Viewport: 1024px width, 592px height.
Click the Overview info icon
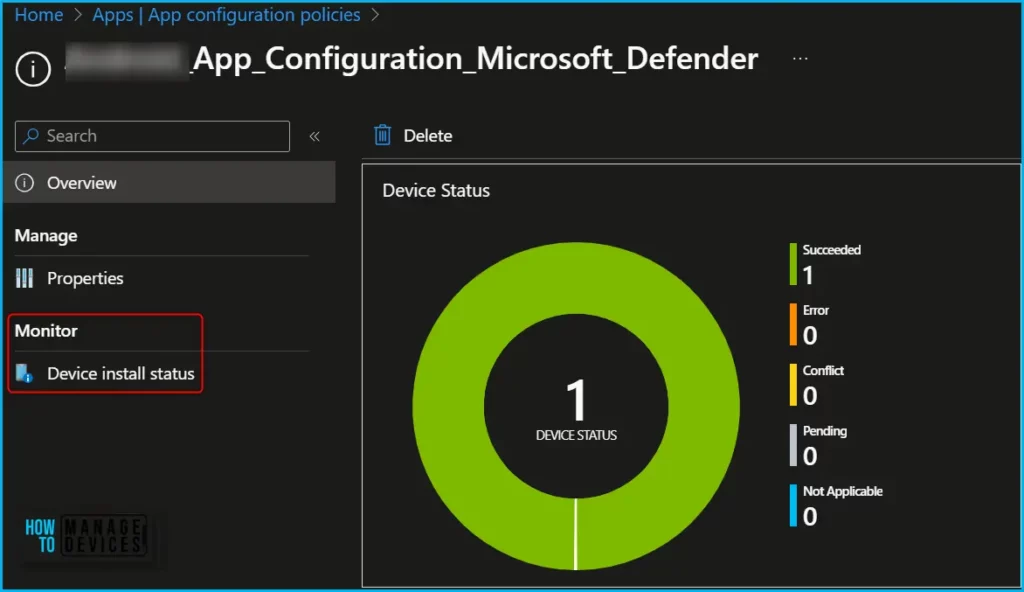(x=24, y=182)
